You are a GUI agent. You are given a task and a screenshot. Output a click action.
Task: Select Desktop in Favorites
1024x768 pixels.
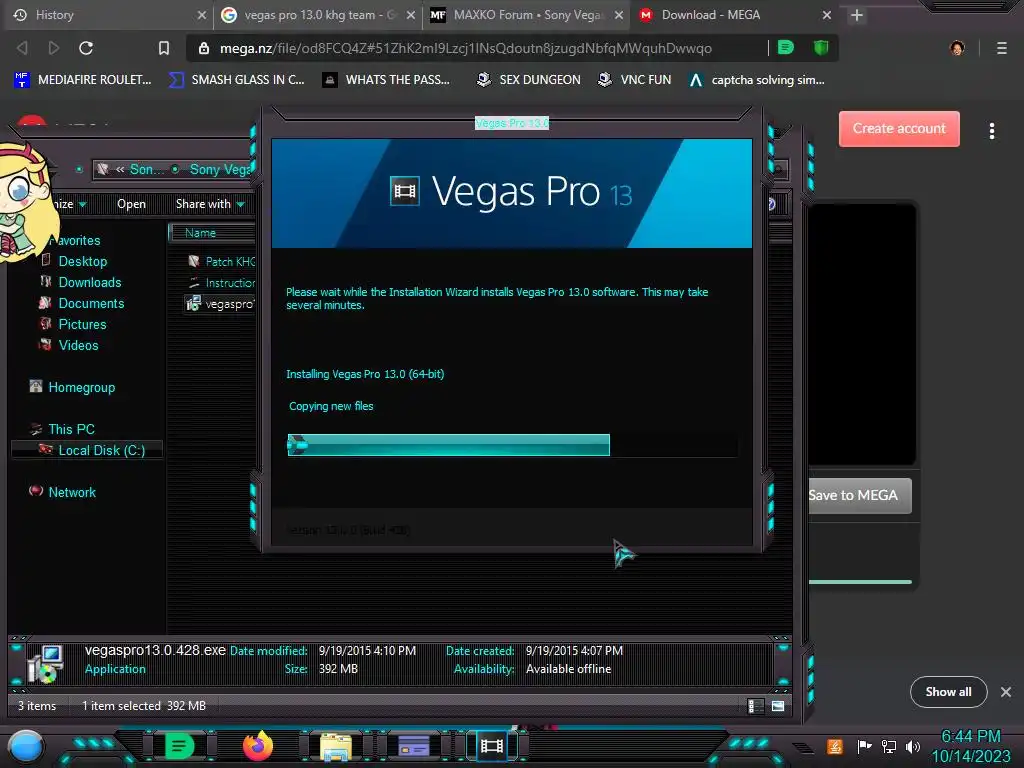(82, 261)
